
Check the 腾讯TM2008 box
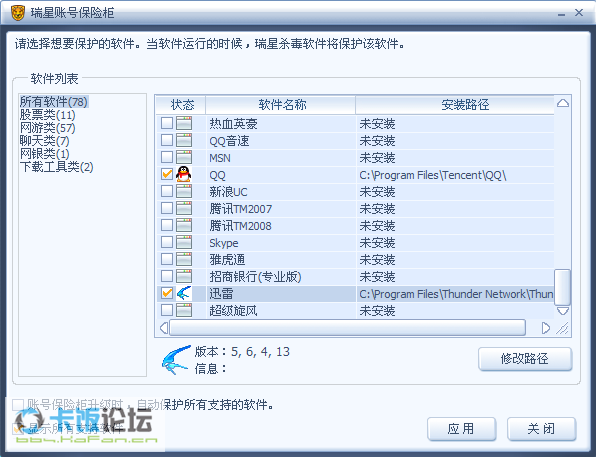coord(167,225)
